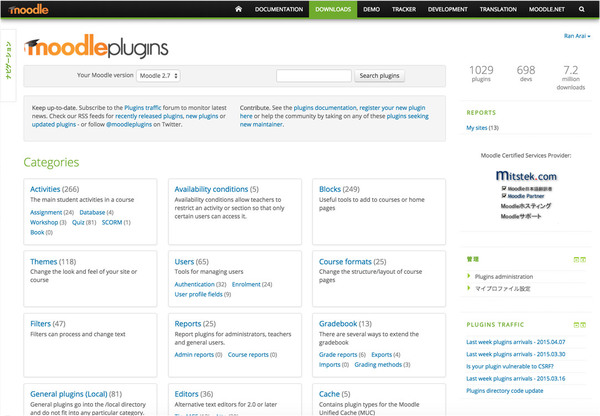Follow the @moodleplugins Twitter link
Image resolution: width=600 pixels, height=416 pixels.
[x=129, y=125]
